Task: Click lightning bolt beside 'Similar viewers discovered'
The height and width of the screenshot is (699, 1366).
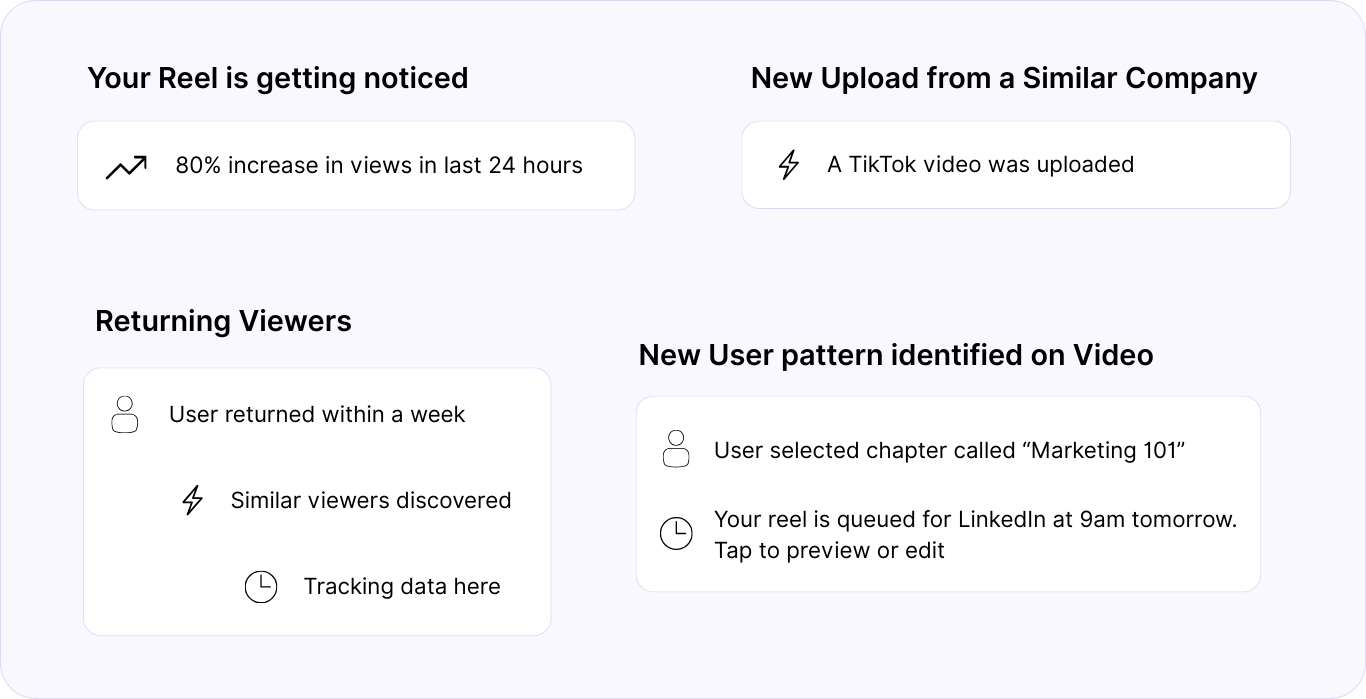Action: tap(192, 500)
